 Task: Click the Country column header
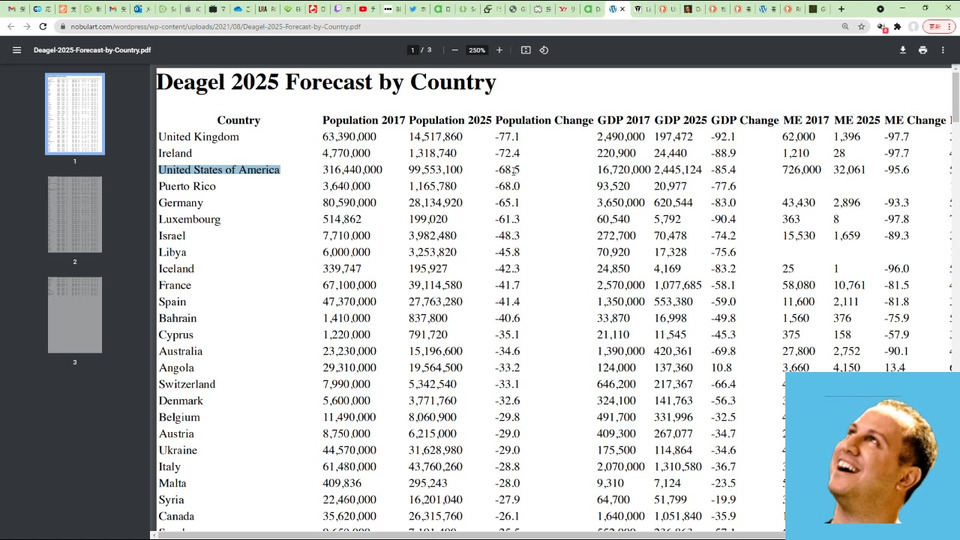point(239,120)
